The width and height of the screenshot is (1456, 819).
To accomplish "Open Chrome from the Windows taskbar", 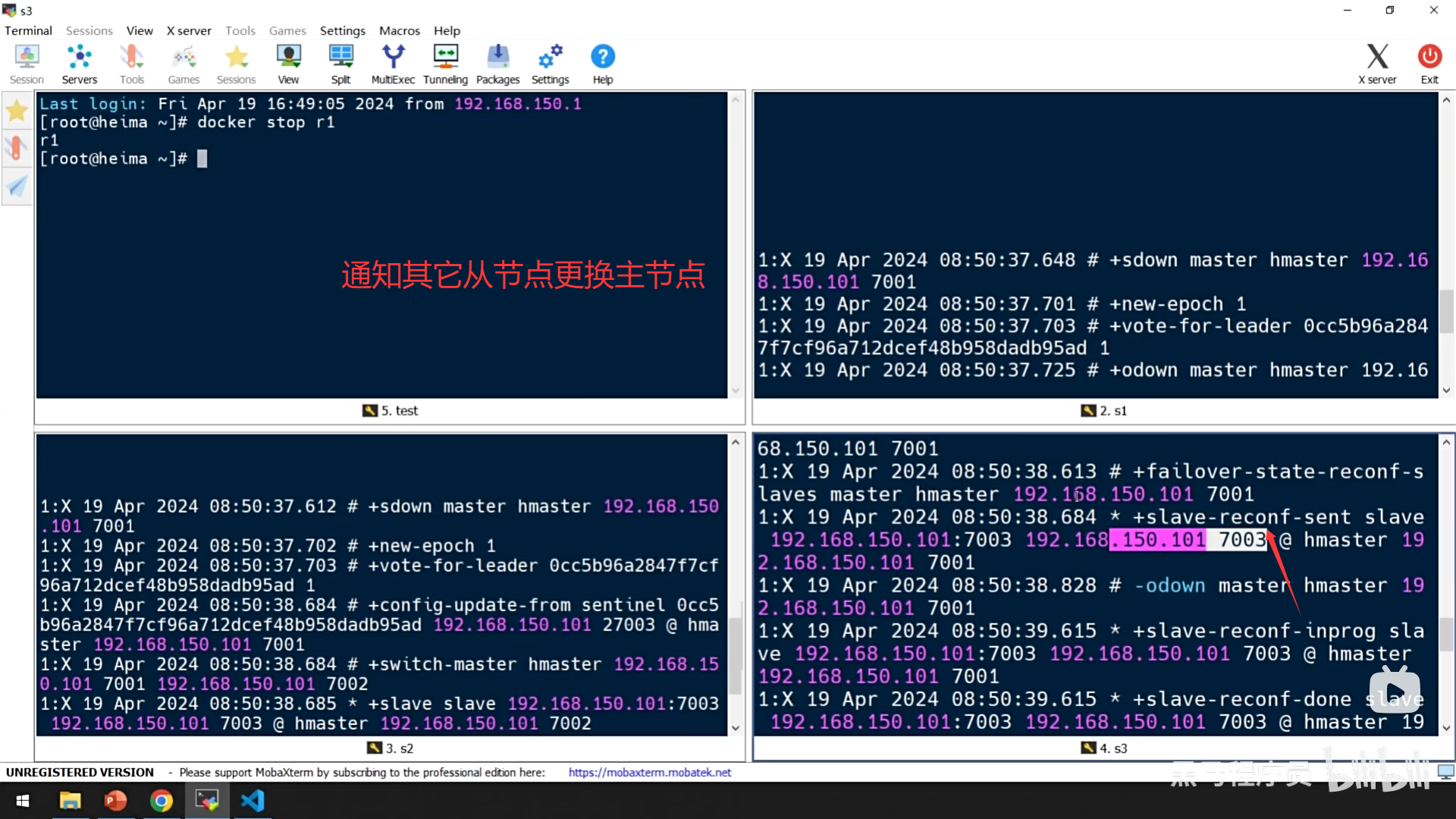I will [161, 801].
